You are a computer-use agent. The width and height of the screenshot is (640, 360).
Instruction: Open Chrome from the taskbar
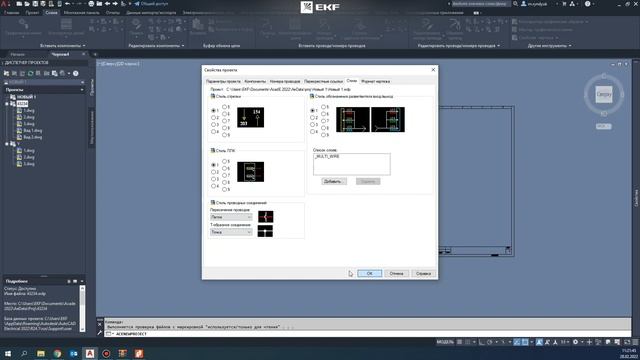57,353
